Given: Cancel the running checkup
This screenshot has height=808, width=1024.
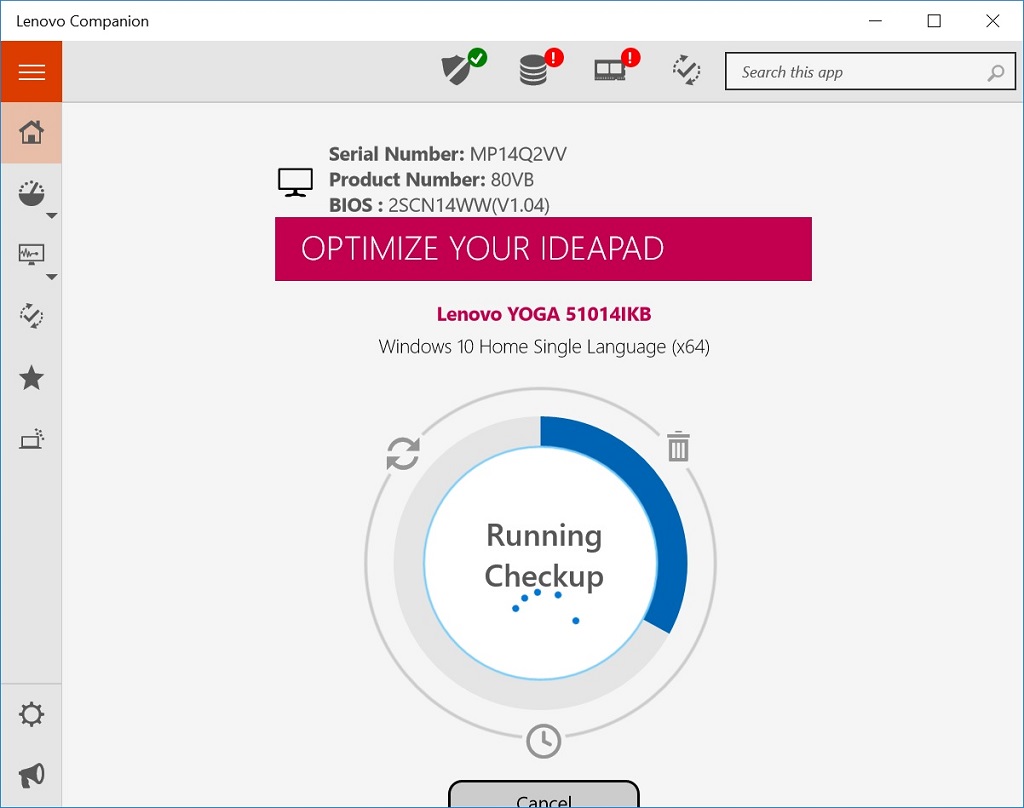Looking at the screenshot, I should [x=543, y=795].
